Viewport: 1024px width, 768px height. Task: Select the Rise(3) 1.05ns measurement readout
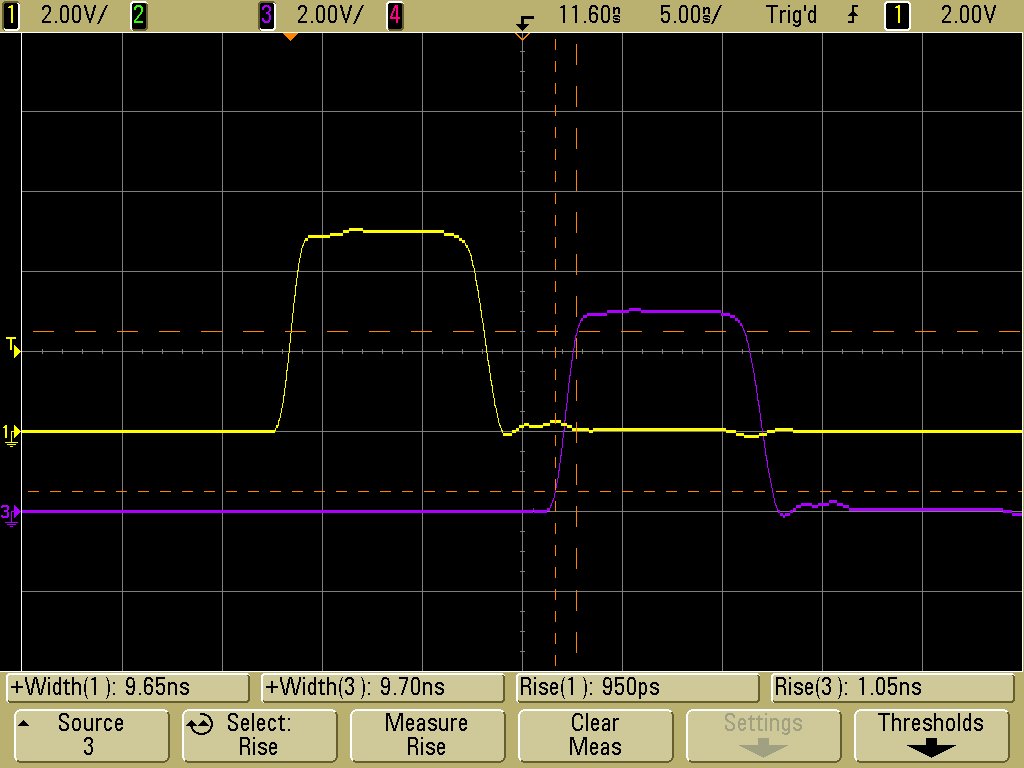pos(895,688)
